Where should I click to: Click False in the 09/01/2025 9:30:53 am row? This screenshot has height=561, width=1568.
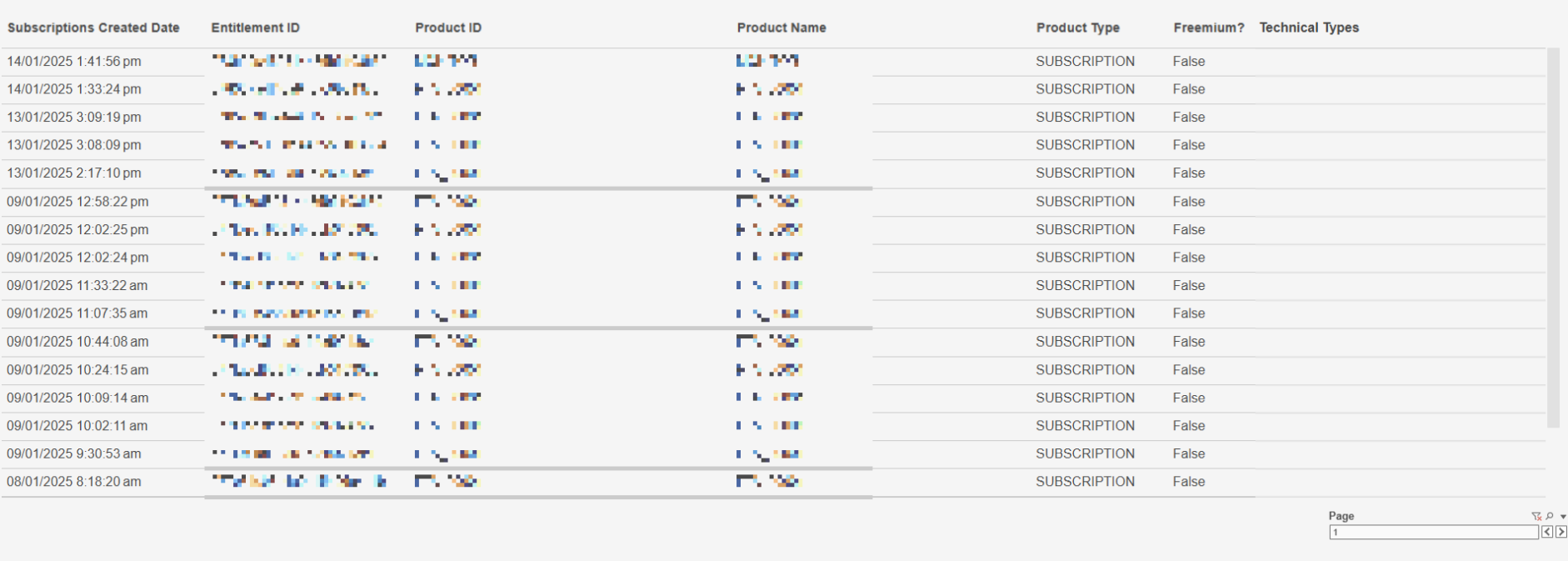(1189, 454)
